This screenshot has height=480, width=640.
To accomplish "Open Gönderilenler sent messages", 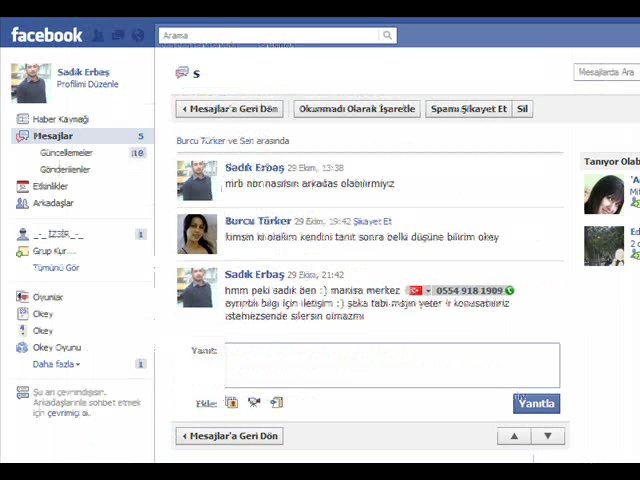I will (65, 169).
